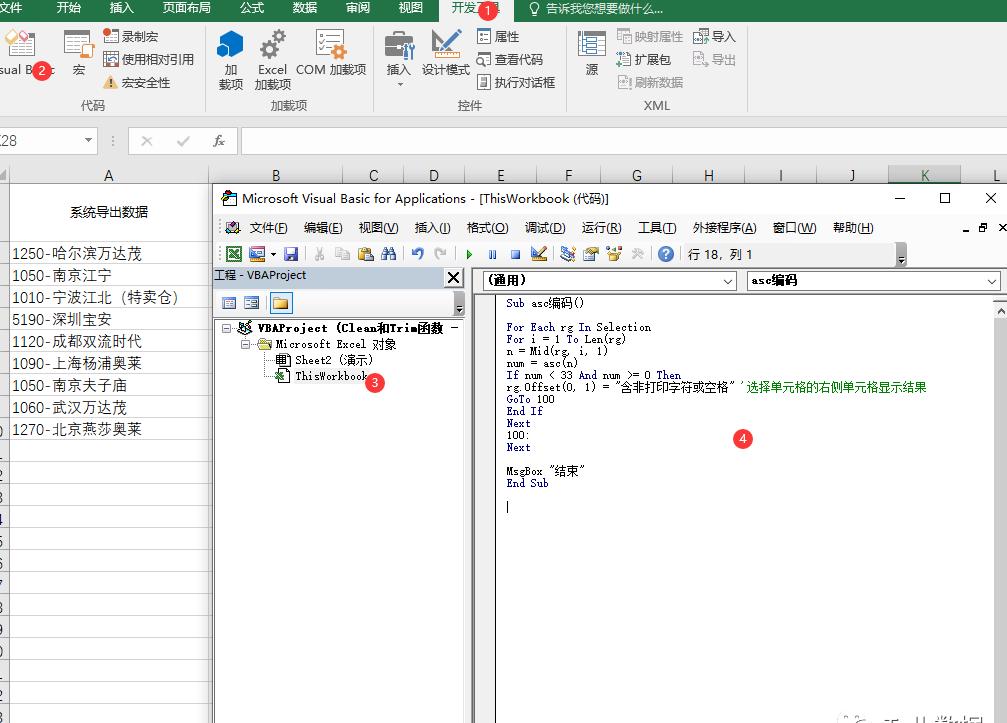1007x723 pixels.
Task: Click Insert UserForm icon in VBA toolbar
Action: tap(256, 254)
